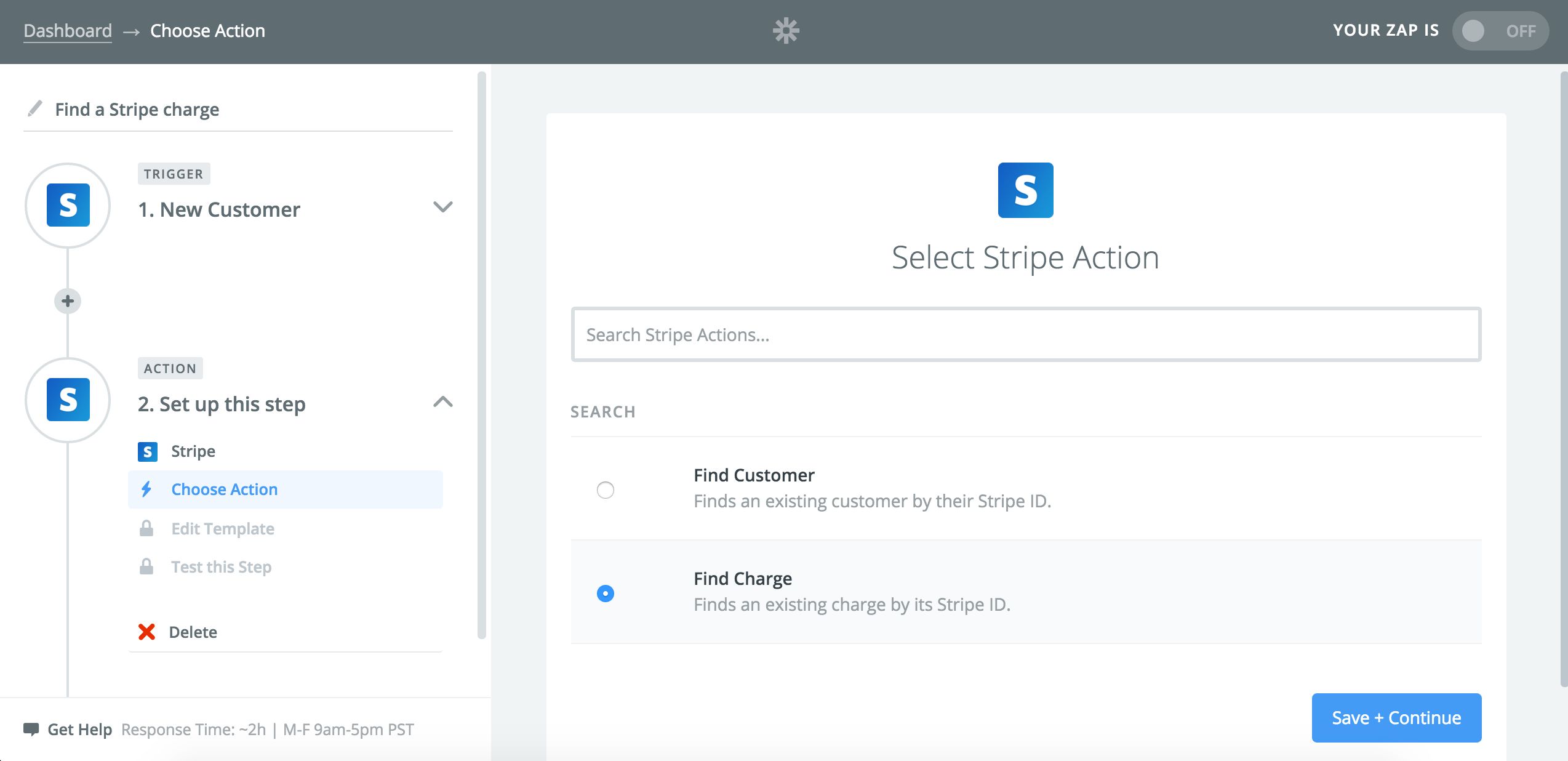Click the pencil icon to rename the zap
The height and width of the screenshot is (761, 1568).
click(35, 108)
